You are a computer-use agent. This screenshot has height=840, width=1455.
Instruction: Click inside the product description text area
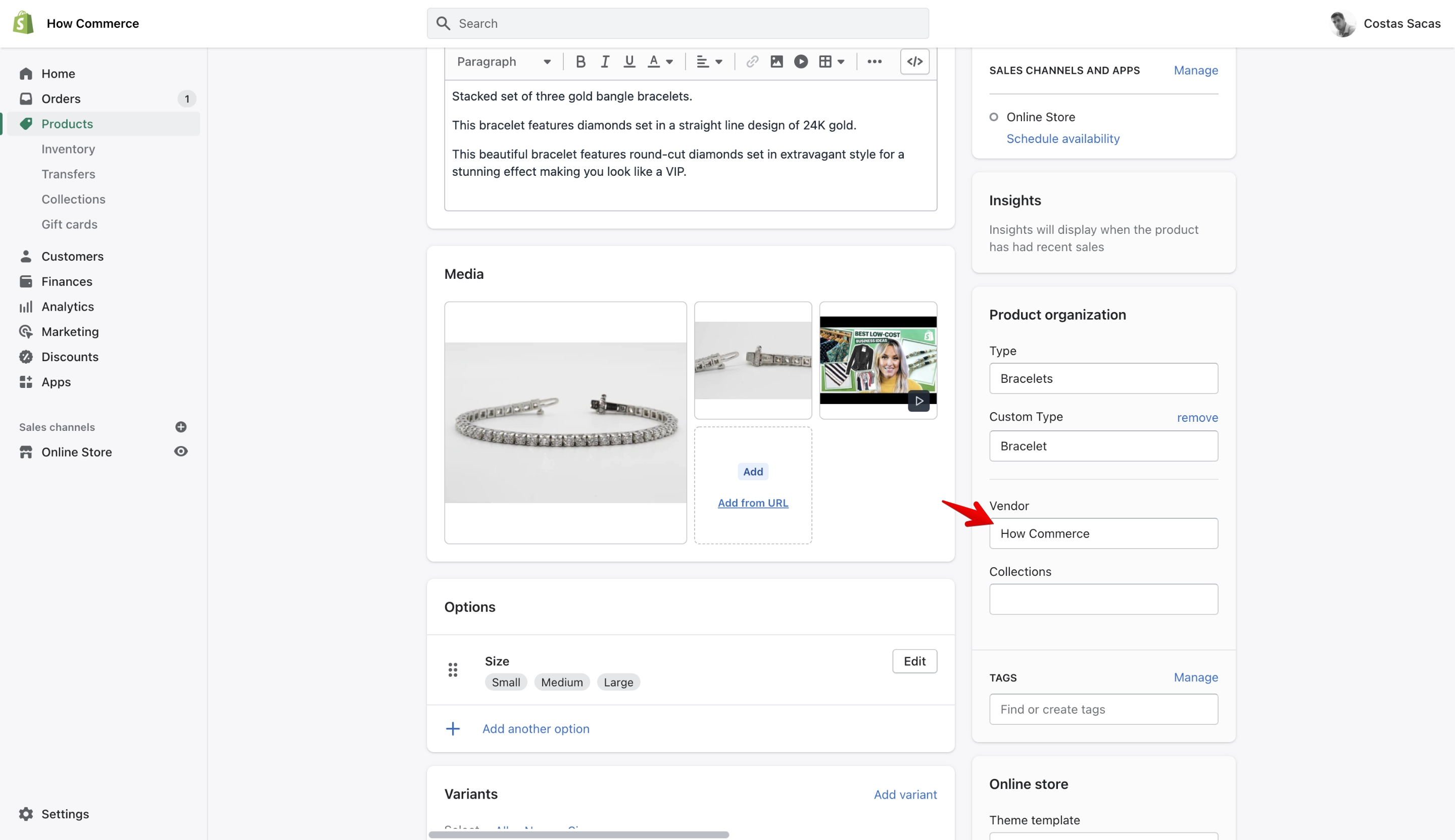[x=691, y=145]
